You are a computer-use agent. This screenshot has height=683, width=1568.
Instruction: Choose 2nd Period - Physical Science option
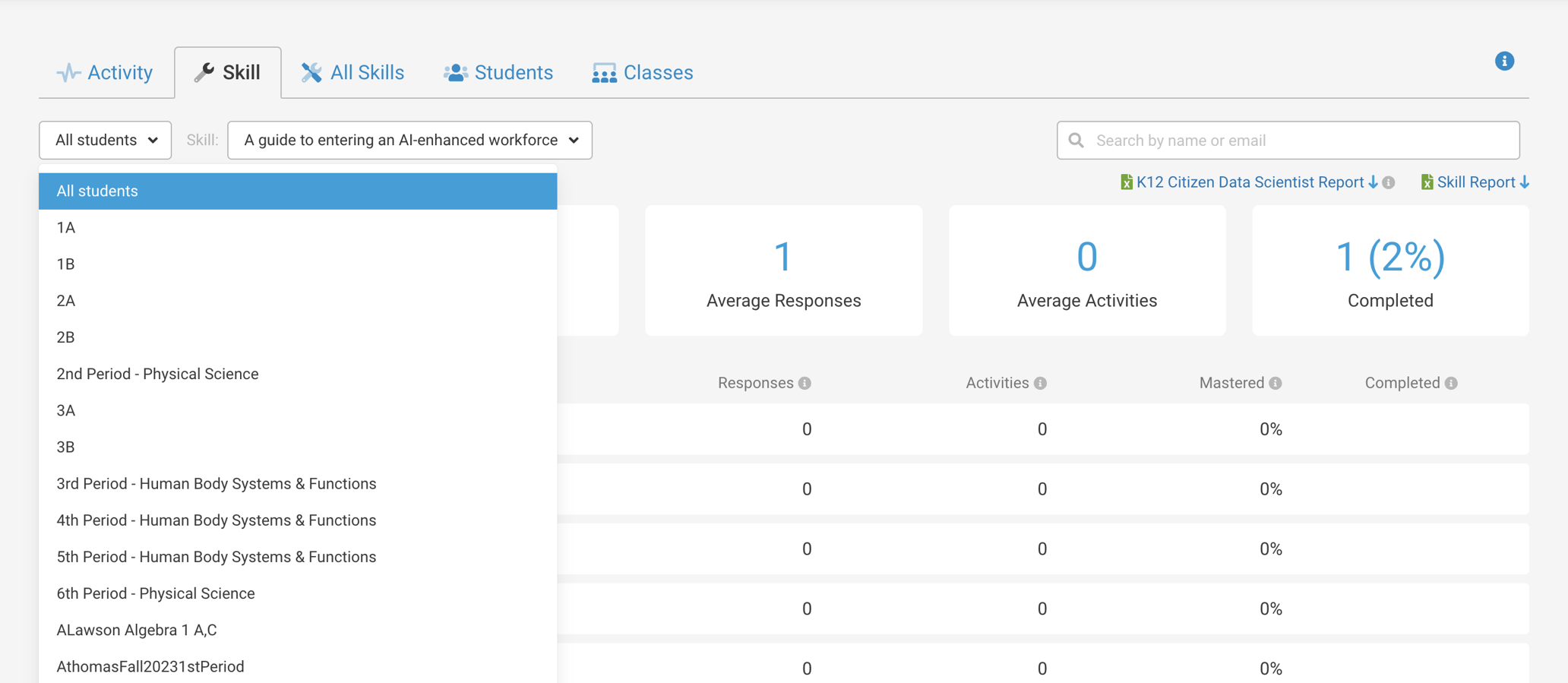[157, 374]
